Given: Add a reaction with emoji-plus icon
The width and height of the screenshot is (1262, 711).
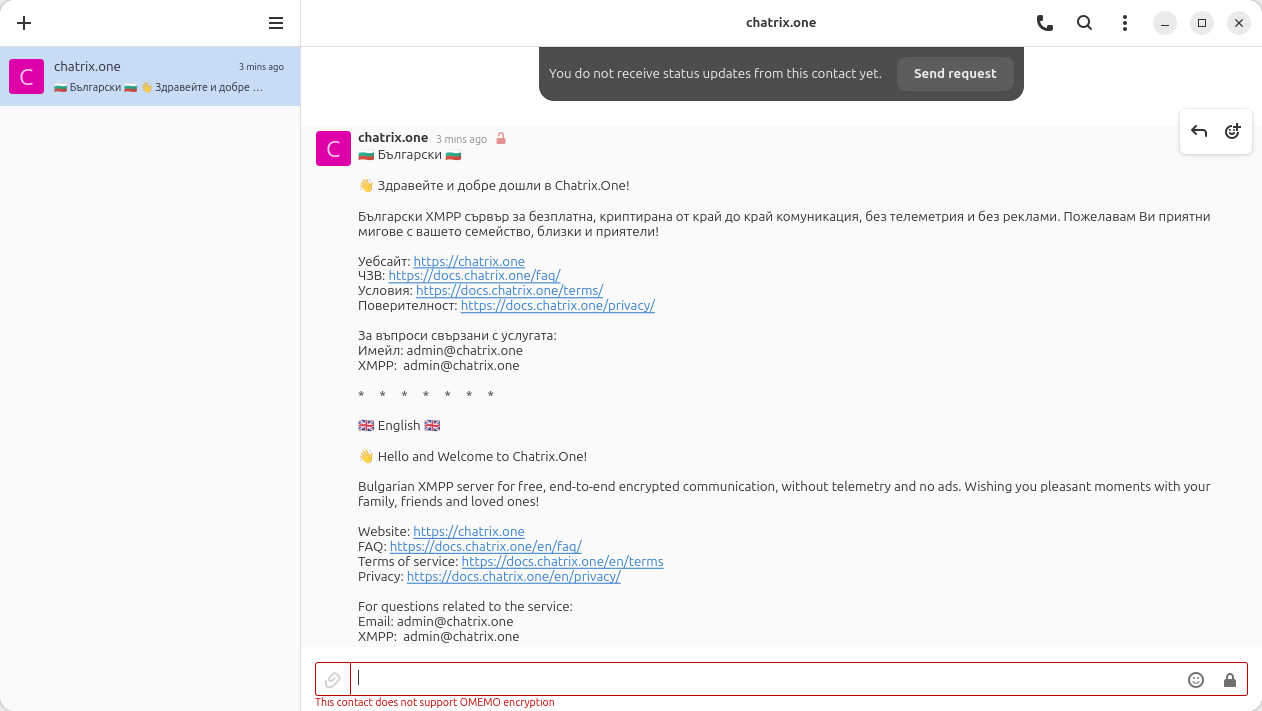Looking at the screenshot, I should pyautogui.click(x=1233, y=131).
